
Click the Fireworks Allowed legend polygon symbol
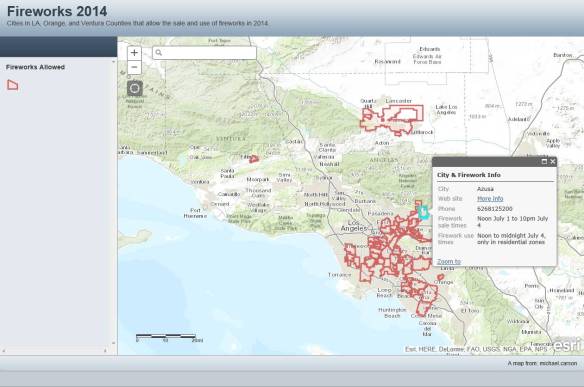(13, 85)
